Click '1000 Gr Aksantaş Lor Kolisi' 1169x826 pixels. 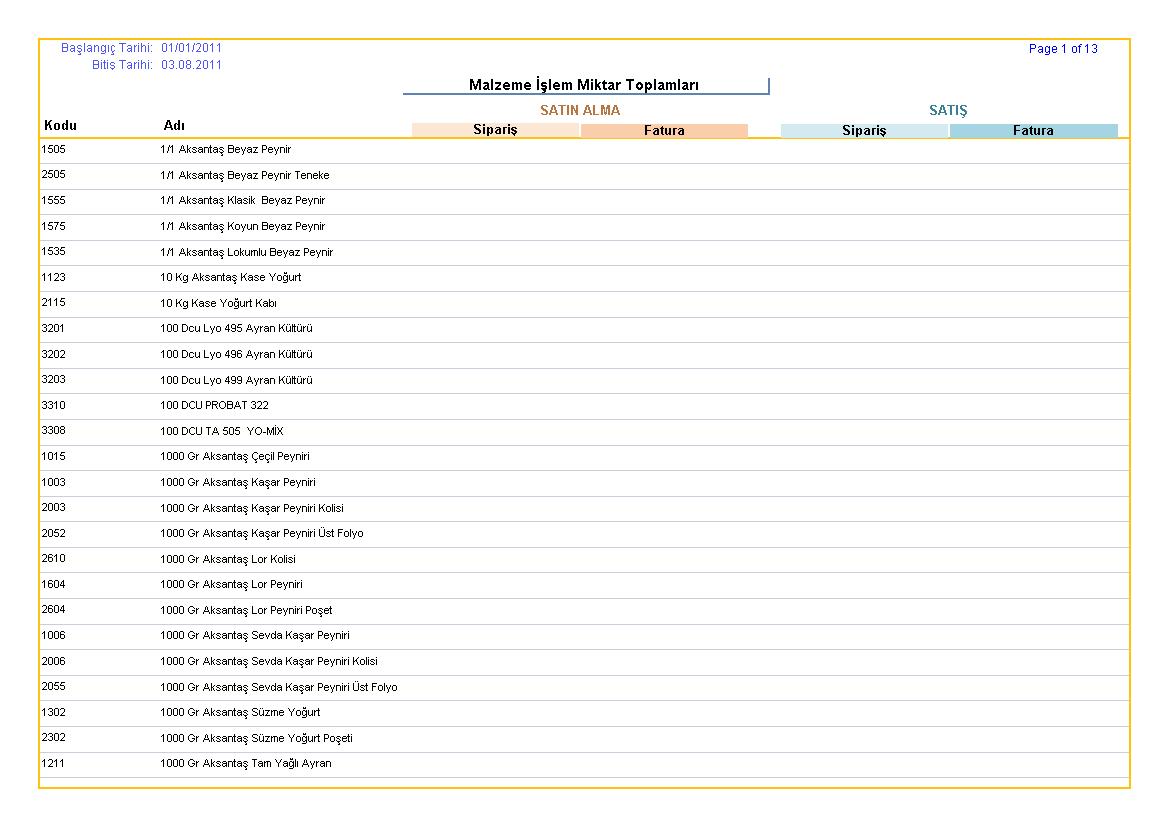click(227, 559)
